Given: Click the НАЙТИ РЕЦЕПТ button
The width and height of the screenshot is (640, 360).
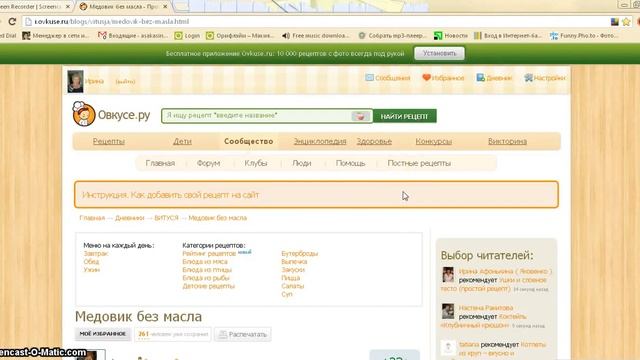Looking at the screenshot, I should point(404,116).
